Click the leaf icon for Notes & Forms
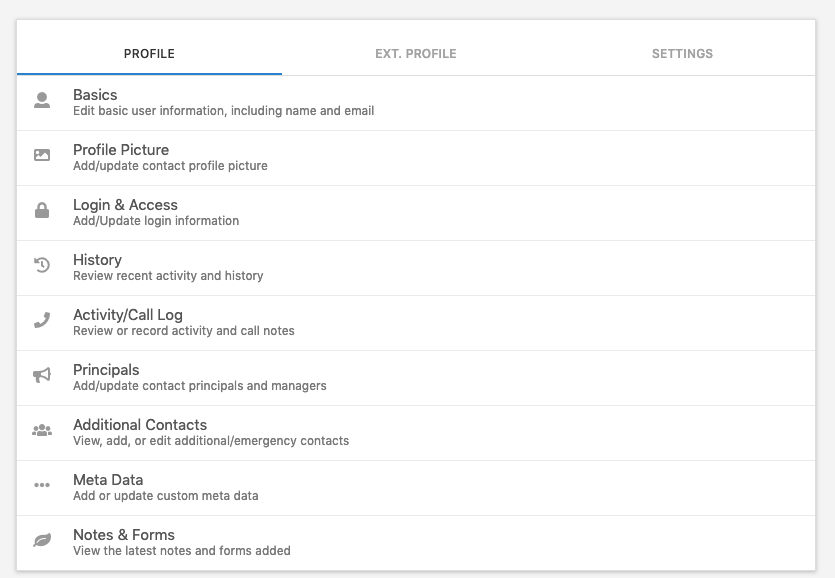The image size is (835, 578). coord(41,539)
